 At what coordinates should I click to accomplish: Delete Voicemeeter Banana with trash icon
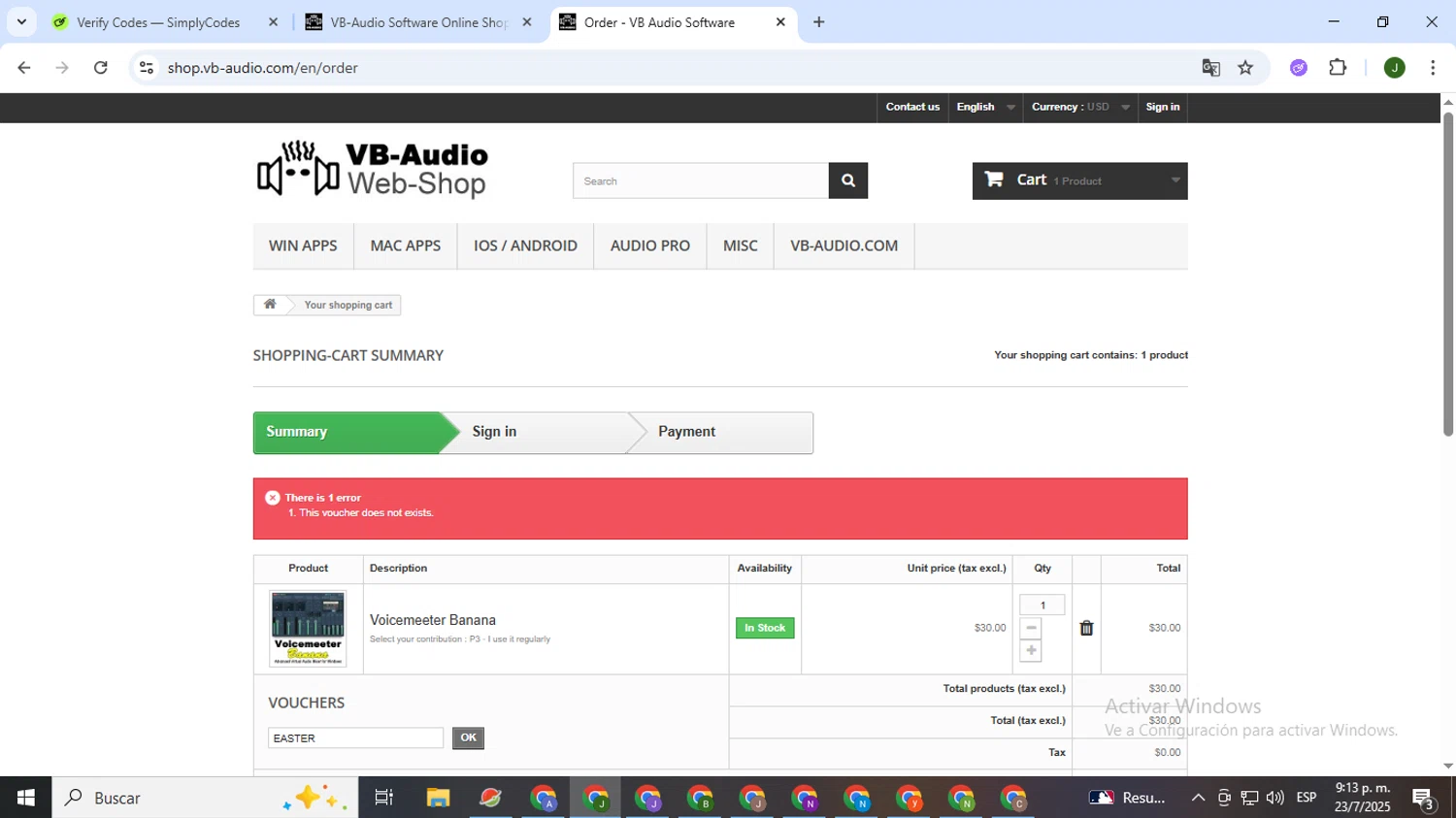(1086, 628)
